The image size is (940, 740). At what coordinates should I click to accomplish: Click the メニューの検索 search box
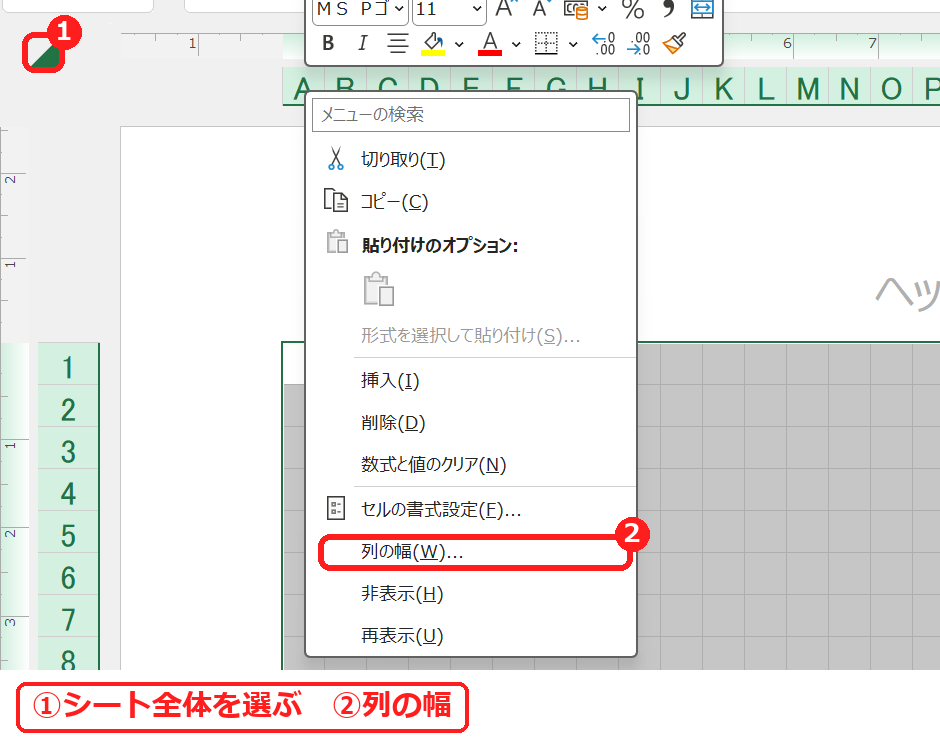click(471, 114)
